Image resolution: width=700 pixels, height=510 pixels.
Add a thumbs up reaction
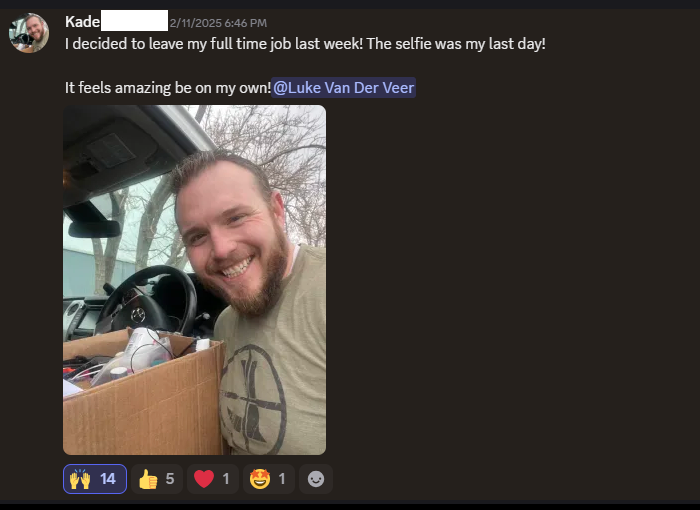tap(157, 479)
